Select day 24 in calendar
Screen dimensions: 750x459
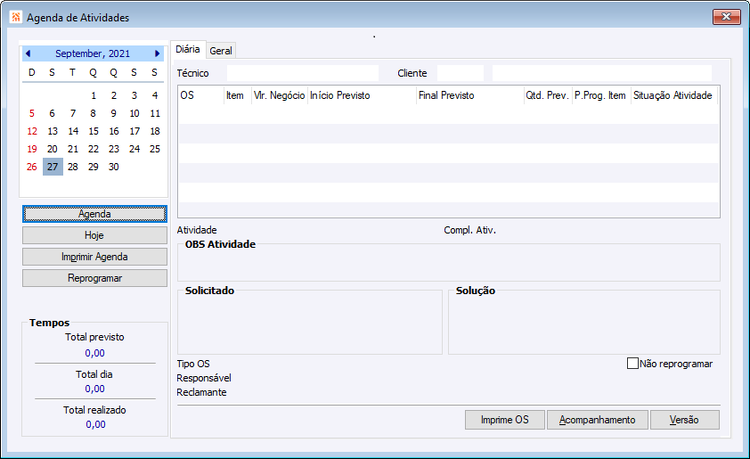click(x=134, y=149)
